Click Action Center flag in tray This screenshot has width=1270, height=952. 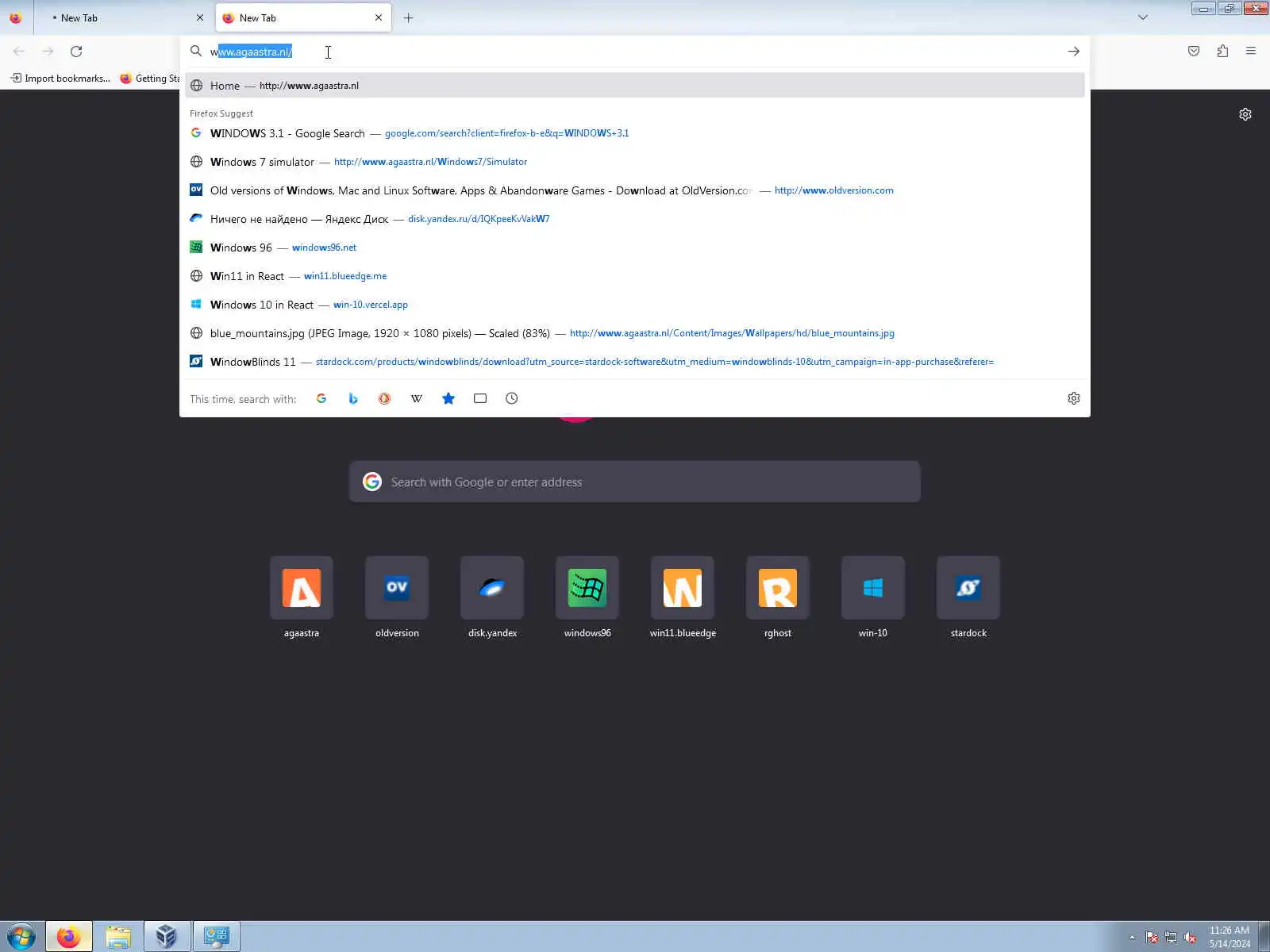1152,938
